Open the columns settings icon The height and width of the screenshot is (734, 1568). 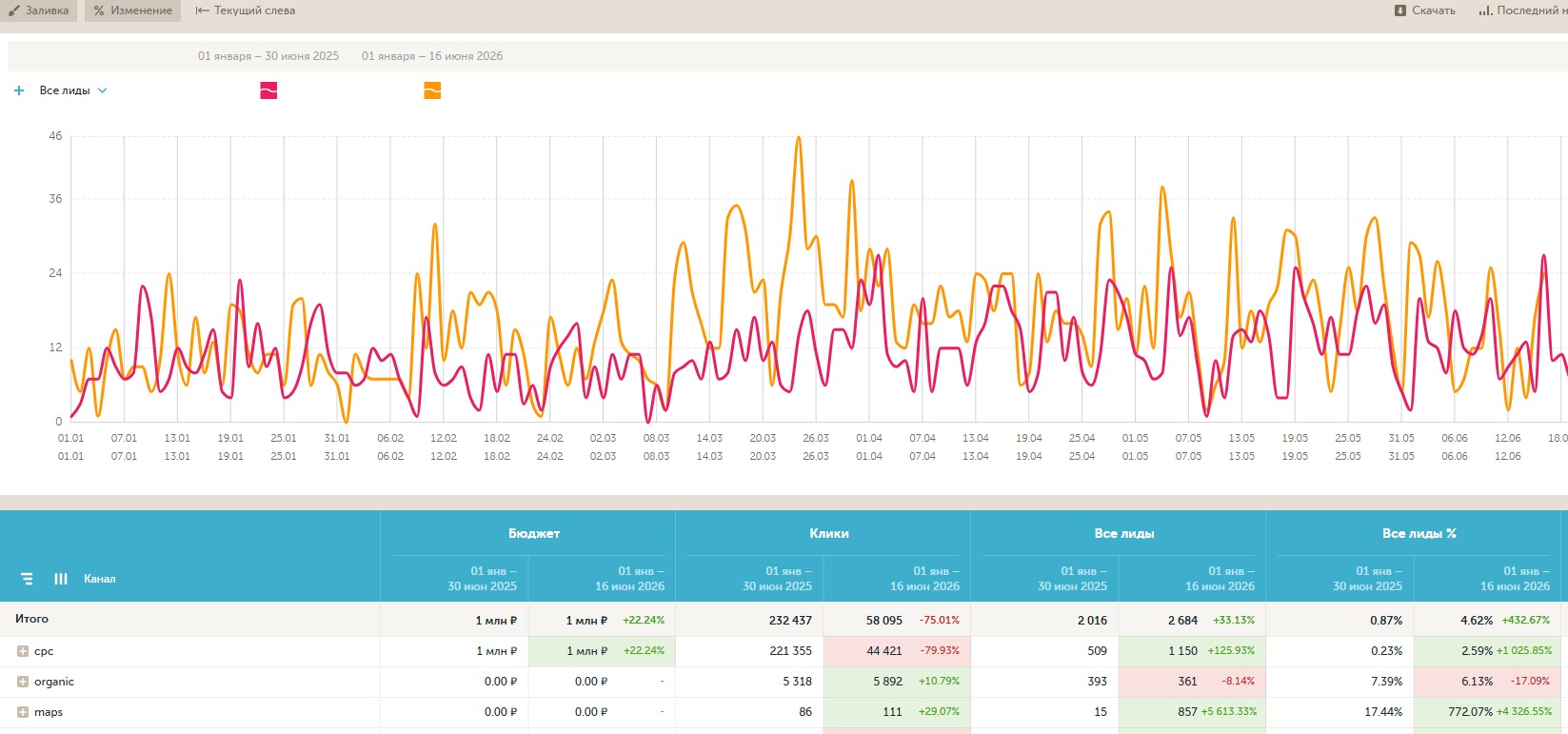(x=61, y=579)
